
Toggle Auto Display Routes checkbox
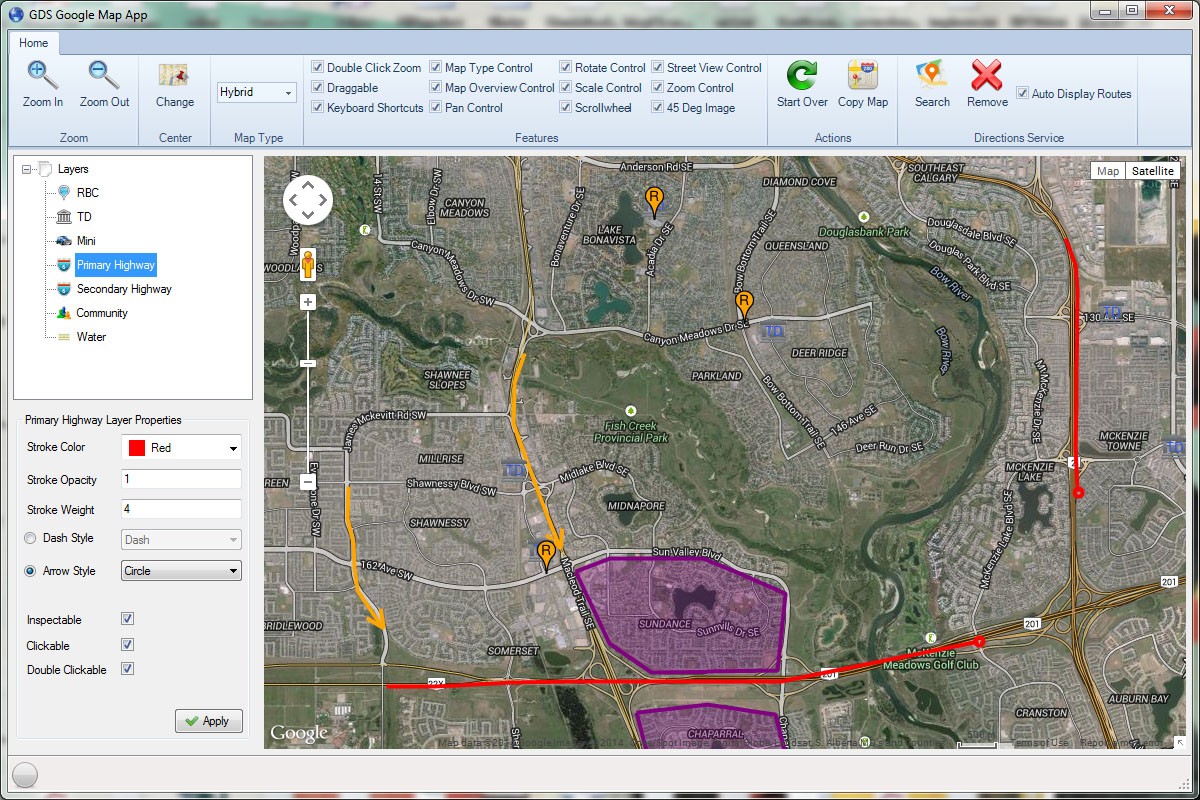point(1022,93)
